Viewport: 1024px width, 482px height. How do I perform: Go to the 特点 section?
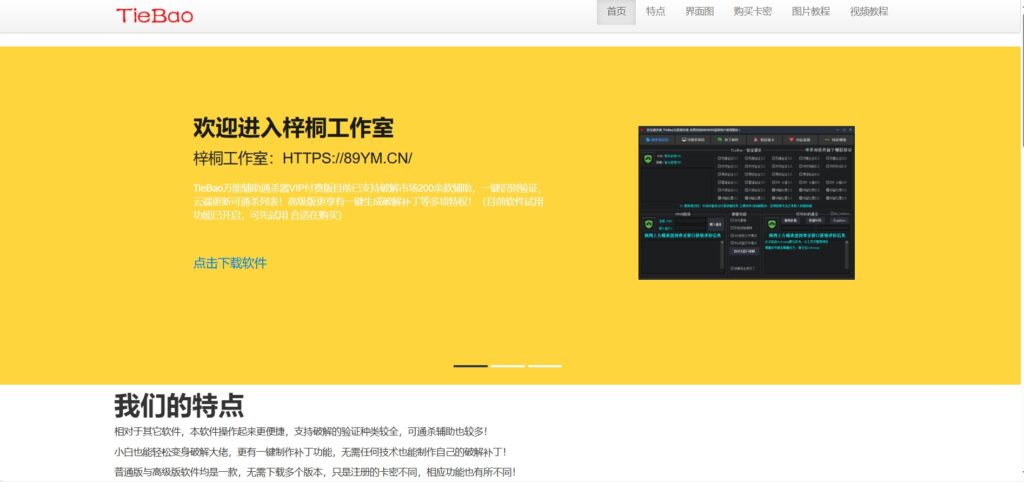[x=655, y=12]
